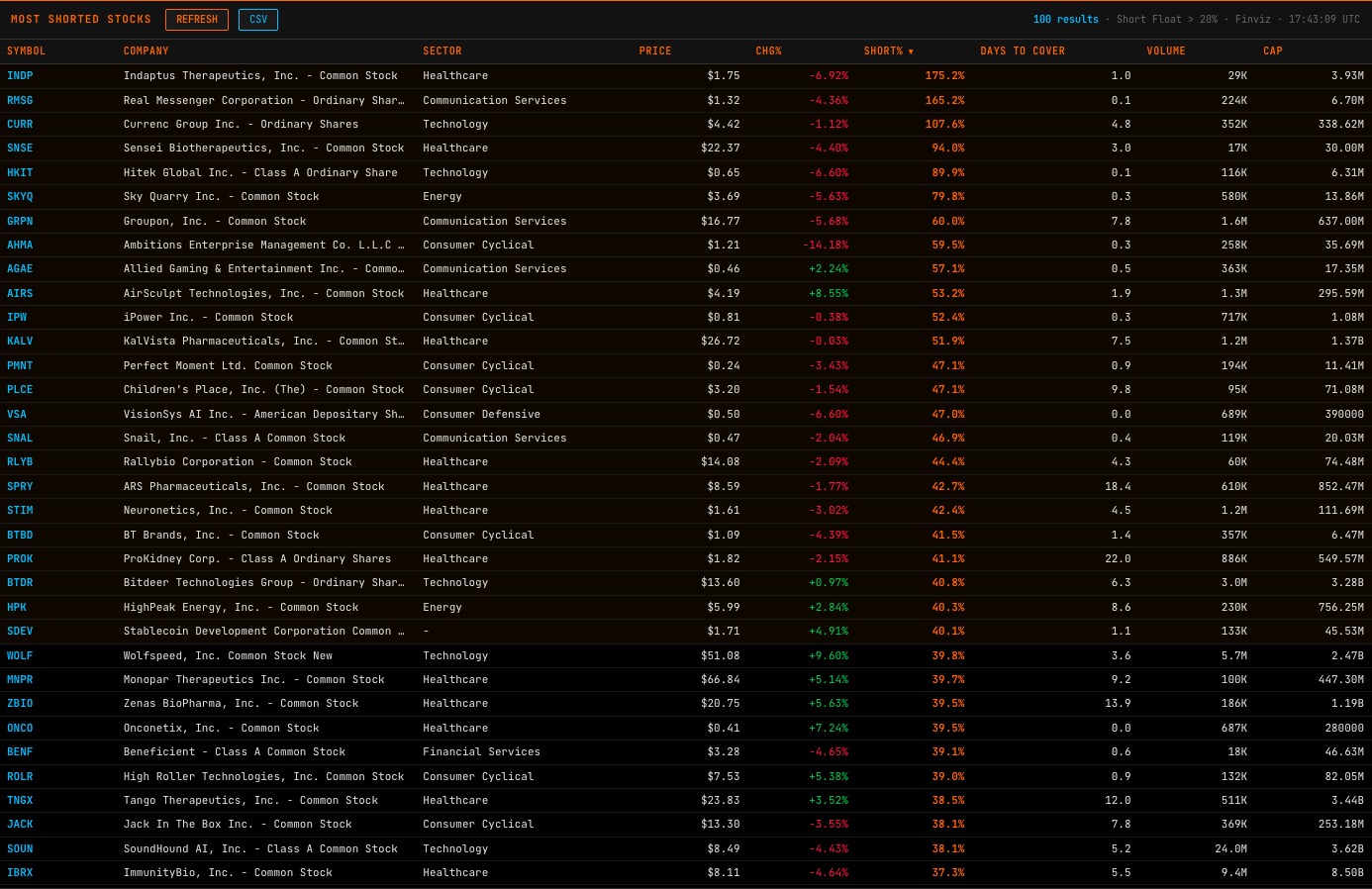Viewport: 1372px width, 889px height.
Task: Open the PLCE ticker symbol
Action: (20, 390)
